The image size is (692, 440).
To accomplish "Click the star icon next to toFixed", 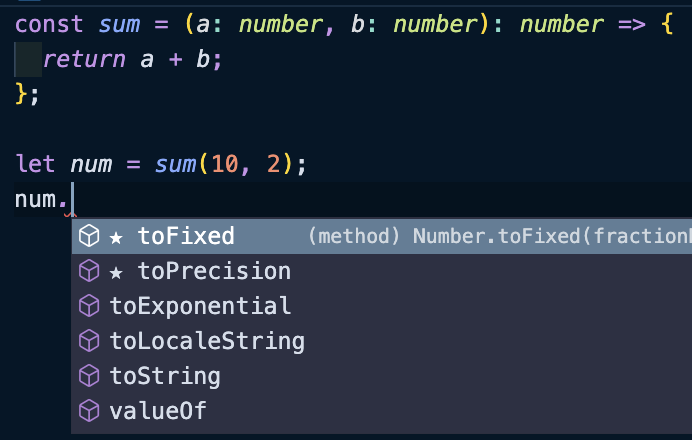I will pos(116,238).
